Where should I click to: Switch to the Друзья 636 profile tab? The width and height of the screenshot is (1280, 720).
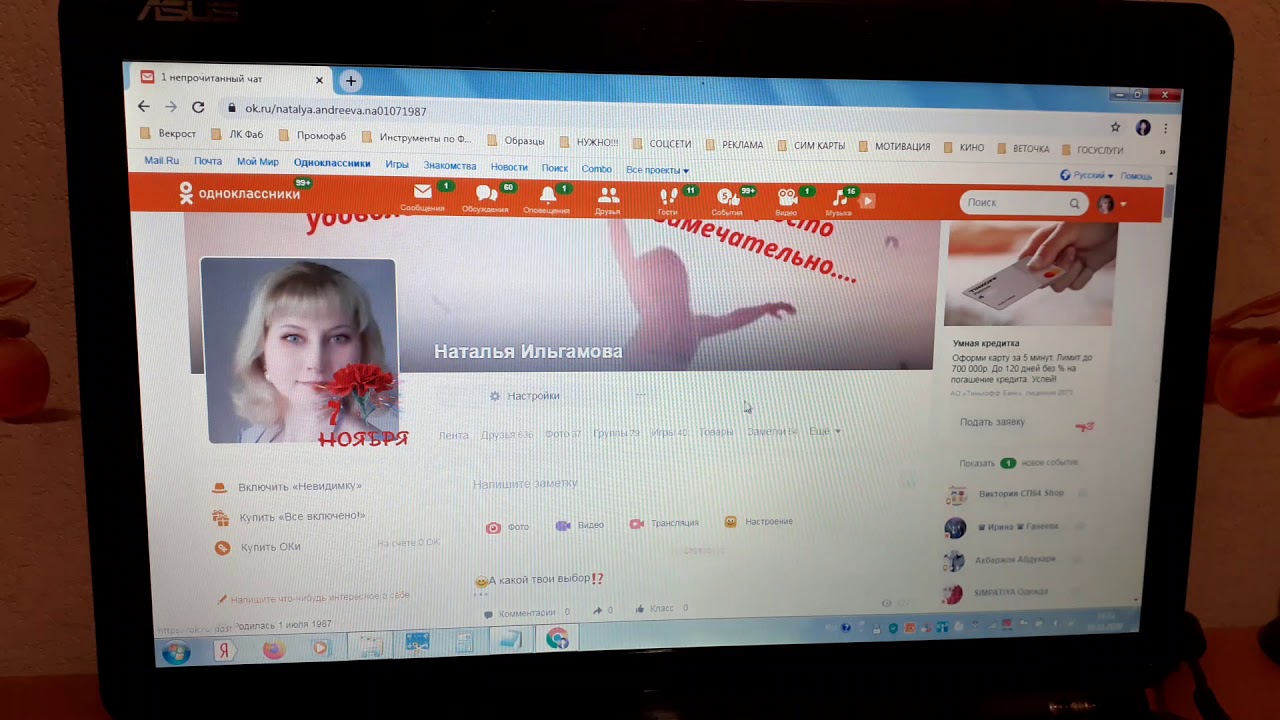tap(507, 435)
